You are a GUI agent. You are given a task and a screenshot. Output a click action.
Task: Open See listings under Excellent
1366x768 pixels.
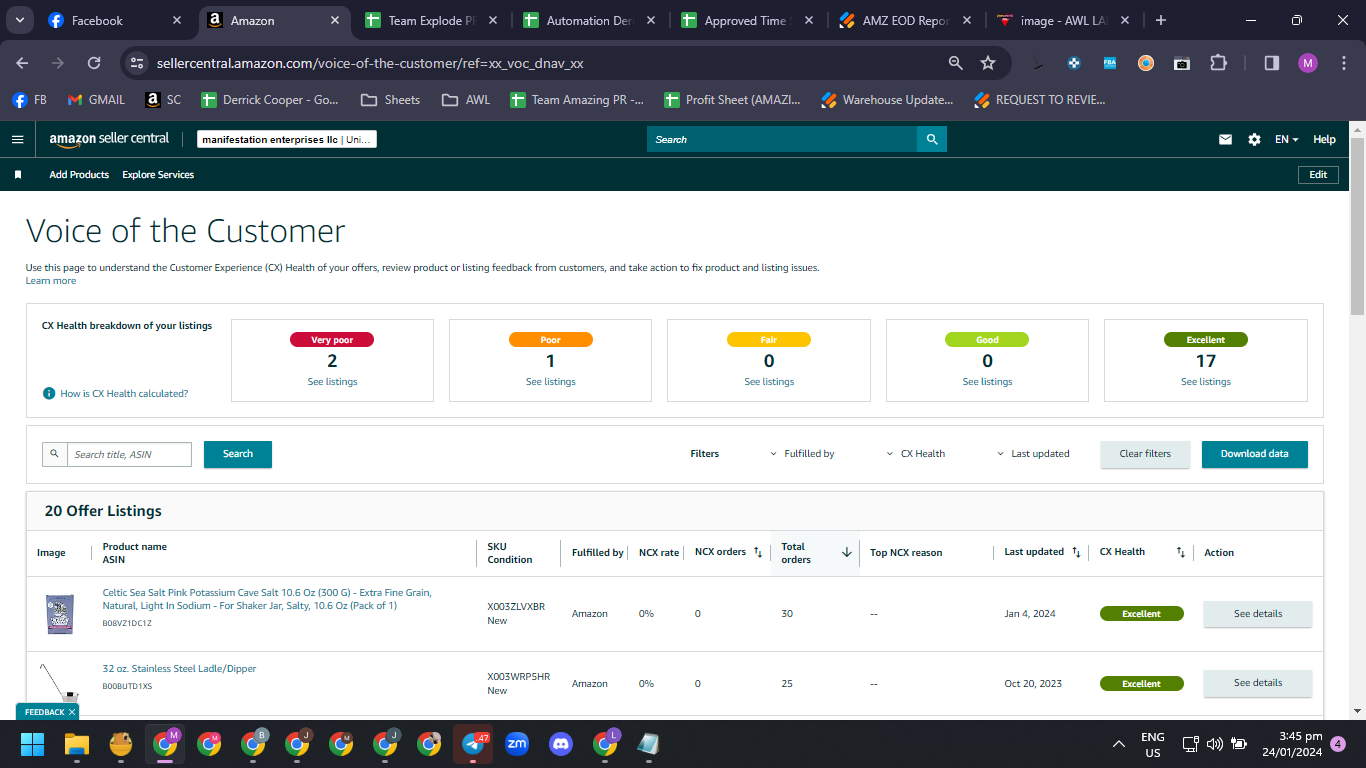(1205, 382)
